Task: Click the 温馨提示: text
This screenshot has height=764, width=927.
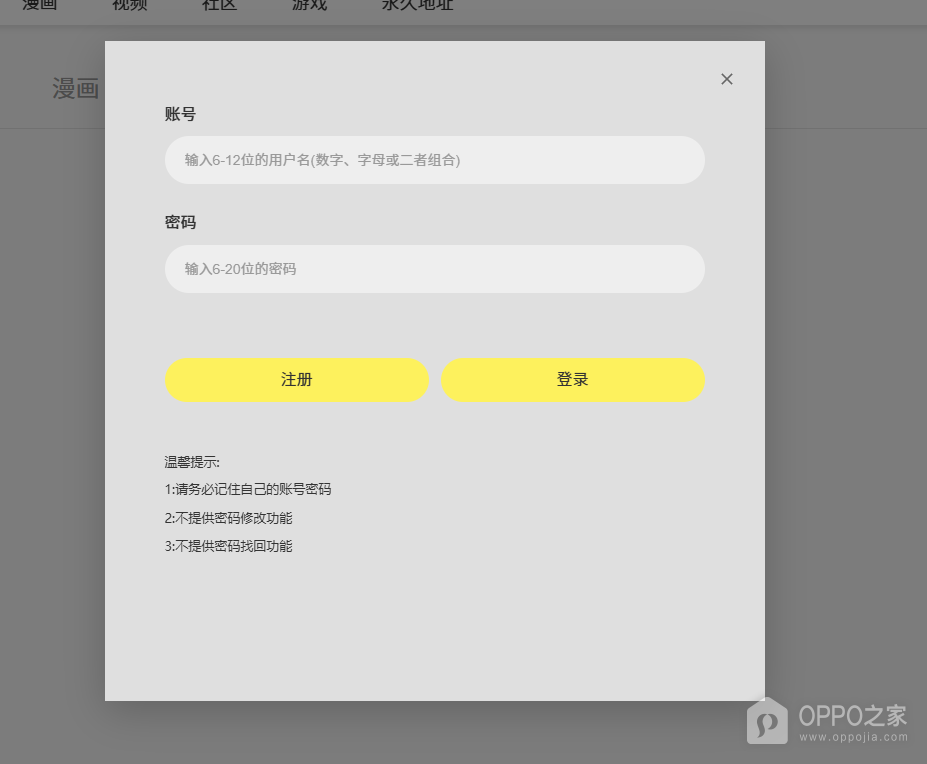Action: tap(192, 462)
